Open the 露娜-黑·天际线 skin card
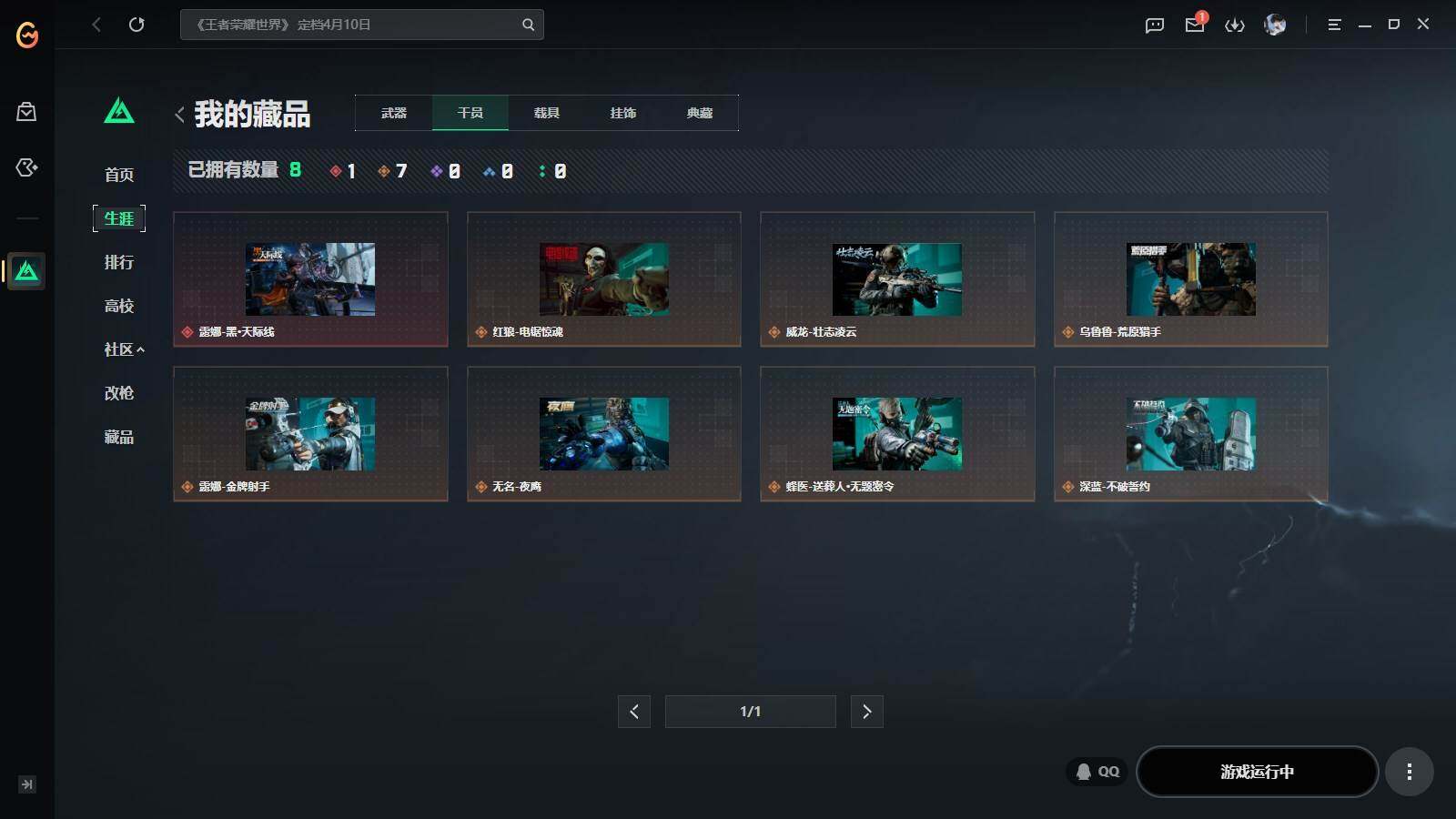 click(310, 279)
